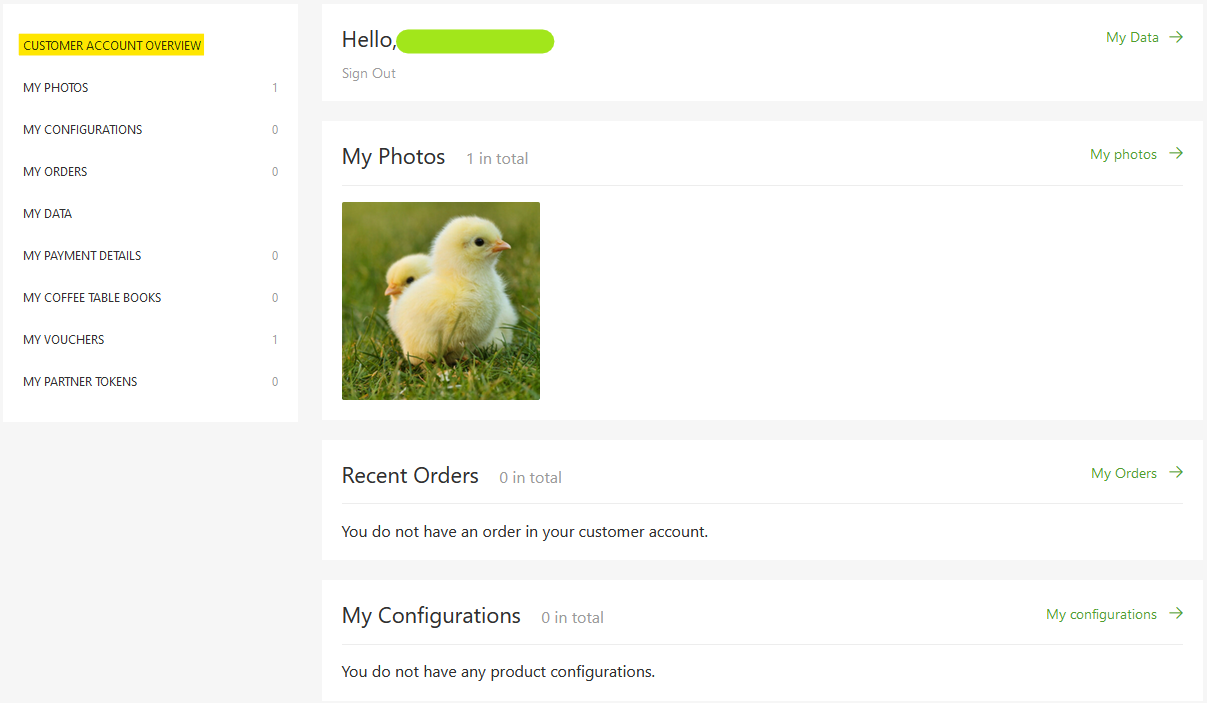Click the green My configurations link
The image size is (1207, 703).
(1101, 614)
